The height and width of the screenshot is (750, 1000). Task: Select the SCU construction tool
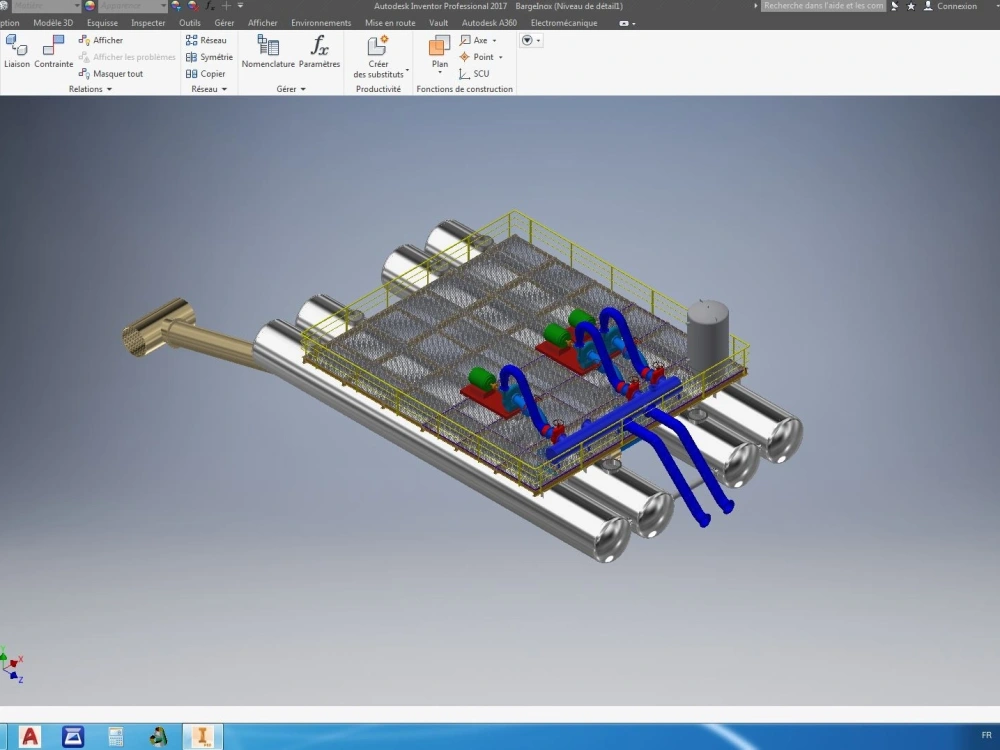click(477, 73)
